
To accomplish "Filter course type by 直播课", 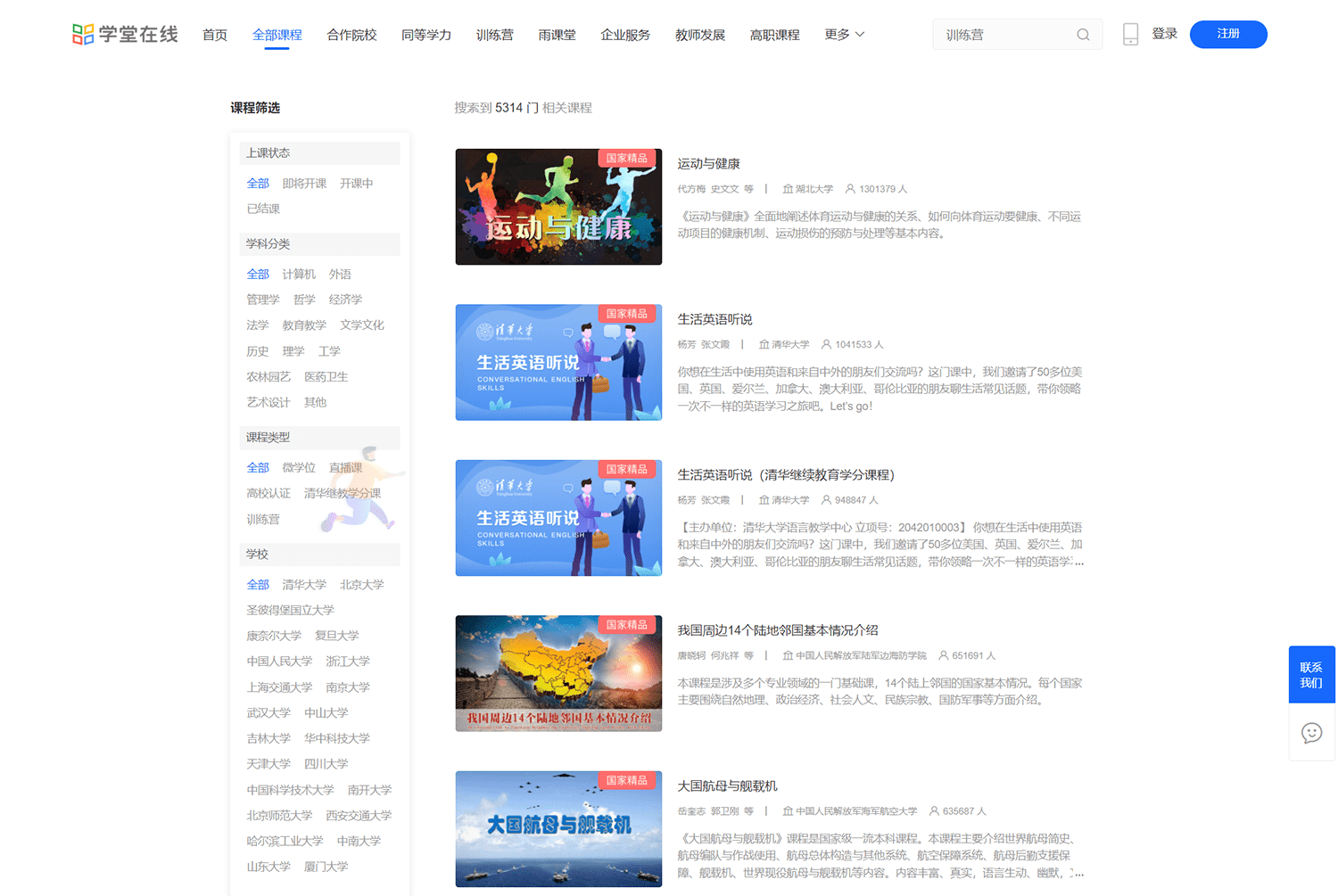I will [345, 467].
